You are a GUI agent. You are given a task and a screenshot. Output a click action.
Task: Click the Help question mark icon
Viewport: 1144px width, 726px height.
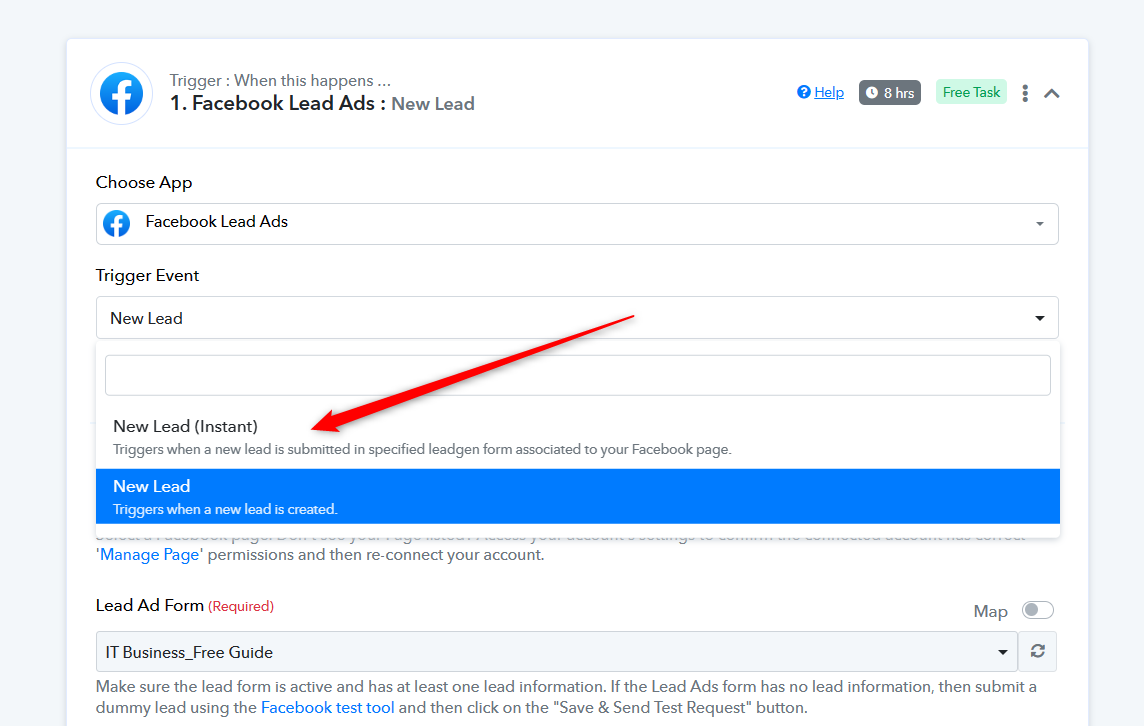(803, 92)
